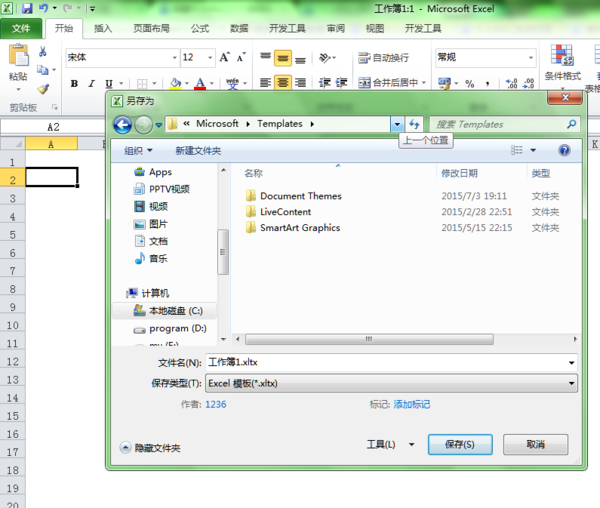Click 自动换行 wrap text button

click(383, 58)
